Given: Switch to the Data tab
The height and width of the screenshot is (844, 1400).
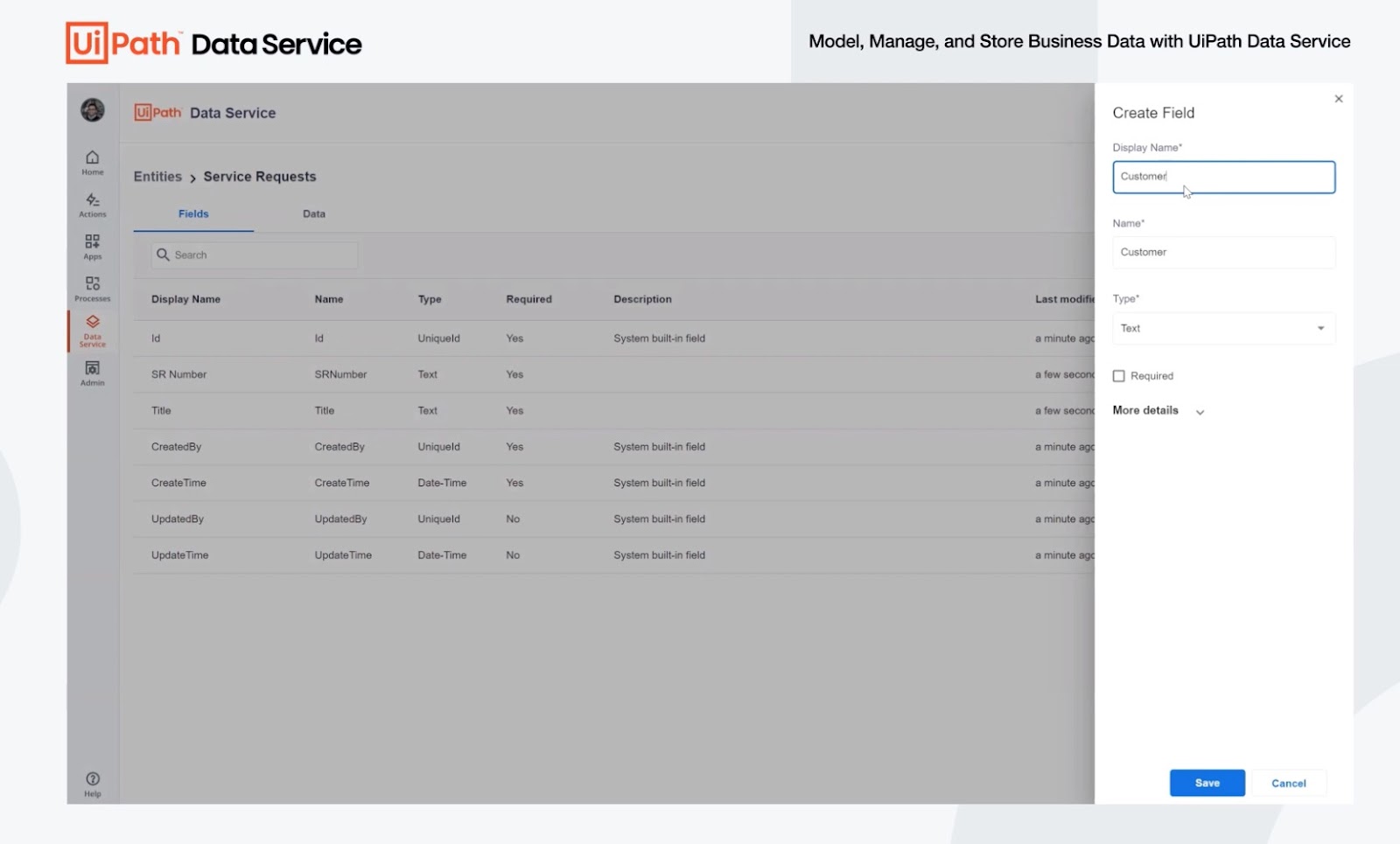Looking at the screenshot, I should (314, 214).
